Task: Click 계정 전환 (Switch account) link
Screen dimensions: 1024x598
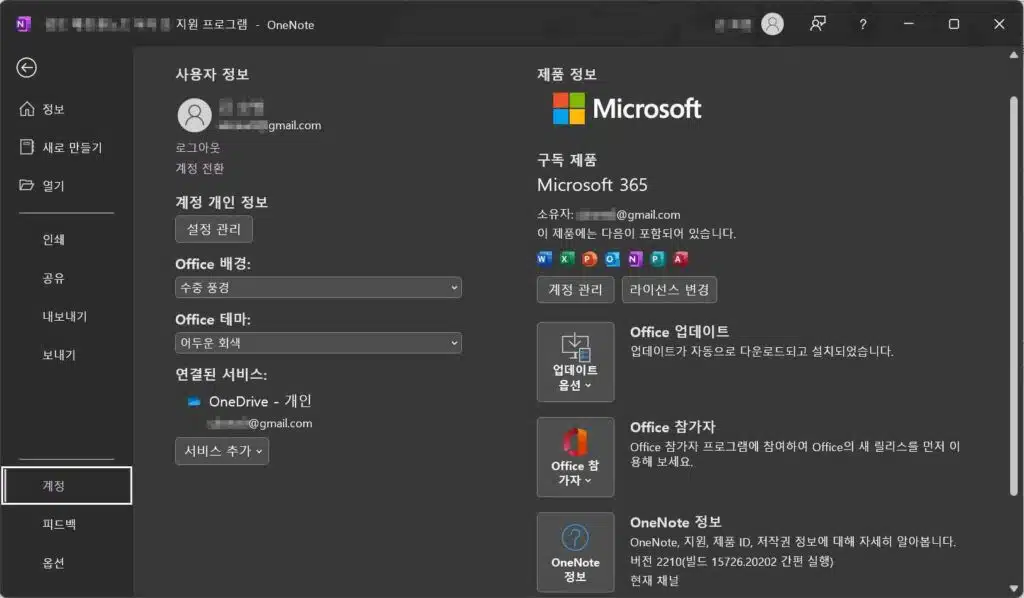Action: pyautogui.click(x=200, y=168)
